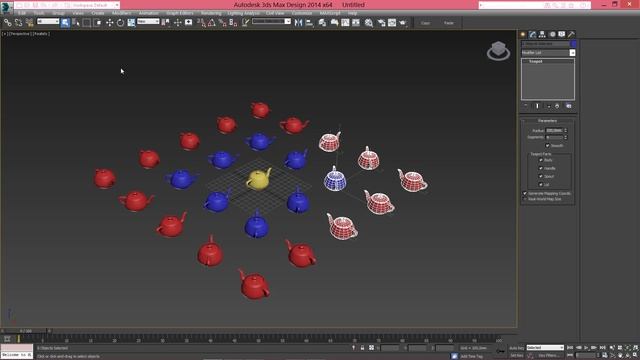This screenshot has width=640, height=360.
Task: Open the Select by Name dialog
Action: coord(76,23)
